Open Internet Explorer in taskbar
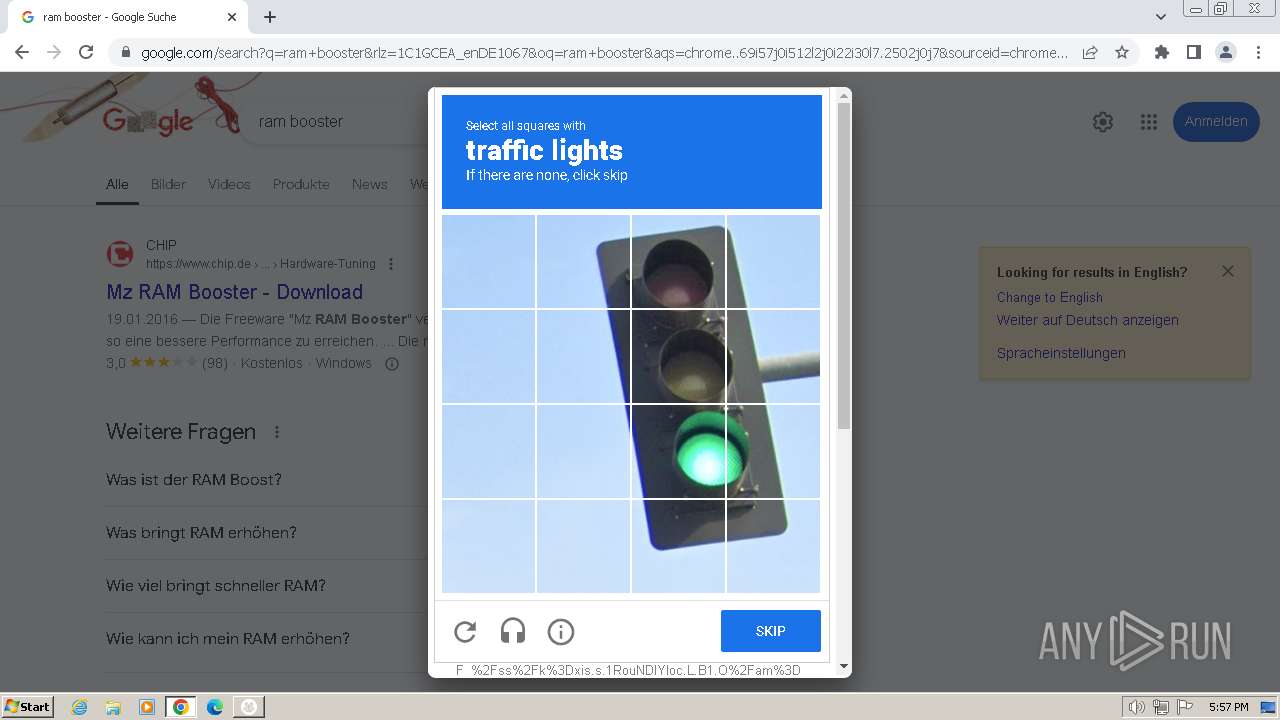Screen dimensions: 1280x720 coord(80,707)
